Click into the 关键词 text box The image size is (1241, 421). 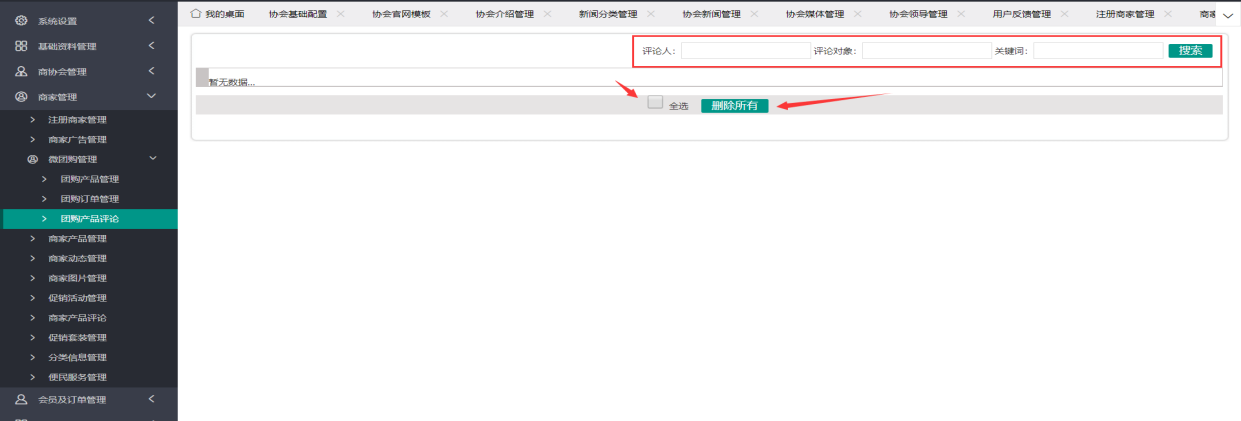[1097, 51]
